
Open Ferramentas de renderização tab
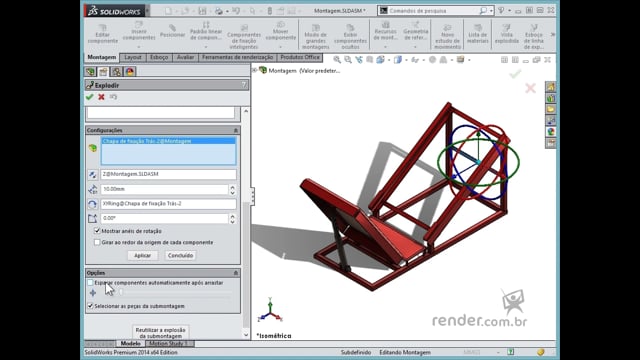point(237,58)
